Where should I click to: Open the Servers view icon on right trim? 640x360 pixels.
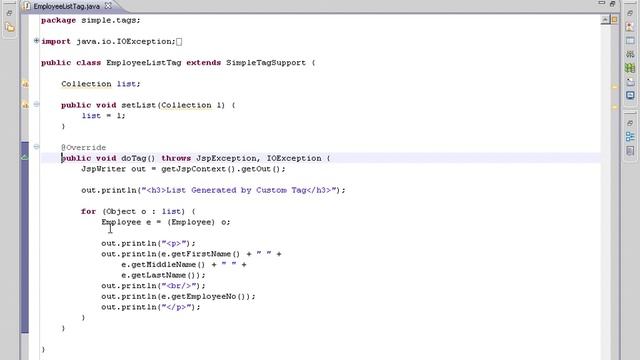(630, 54)
